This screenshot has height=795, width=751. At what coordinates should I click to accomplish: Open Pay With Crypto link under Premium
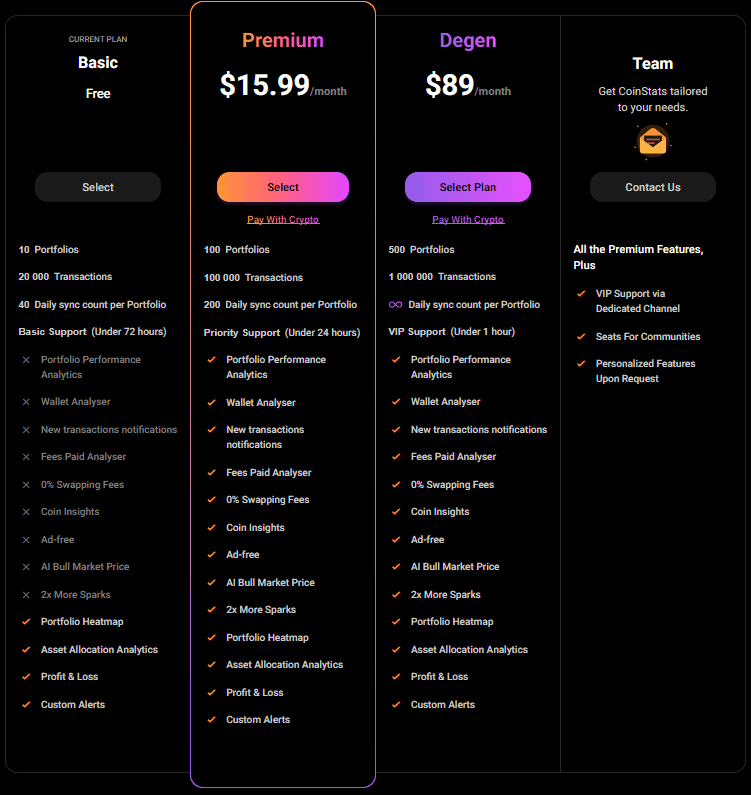[283, 220]
